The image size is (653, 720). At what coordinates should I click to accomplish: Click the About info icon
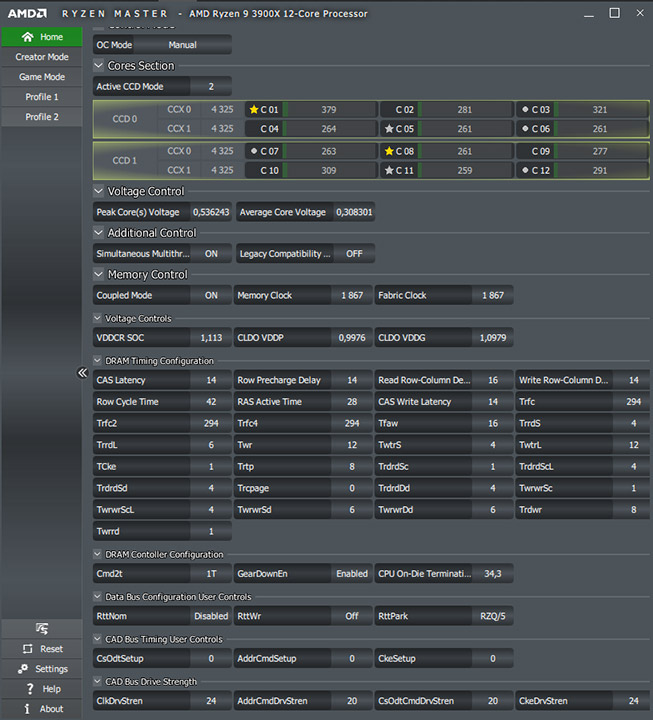27,709
